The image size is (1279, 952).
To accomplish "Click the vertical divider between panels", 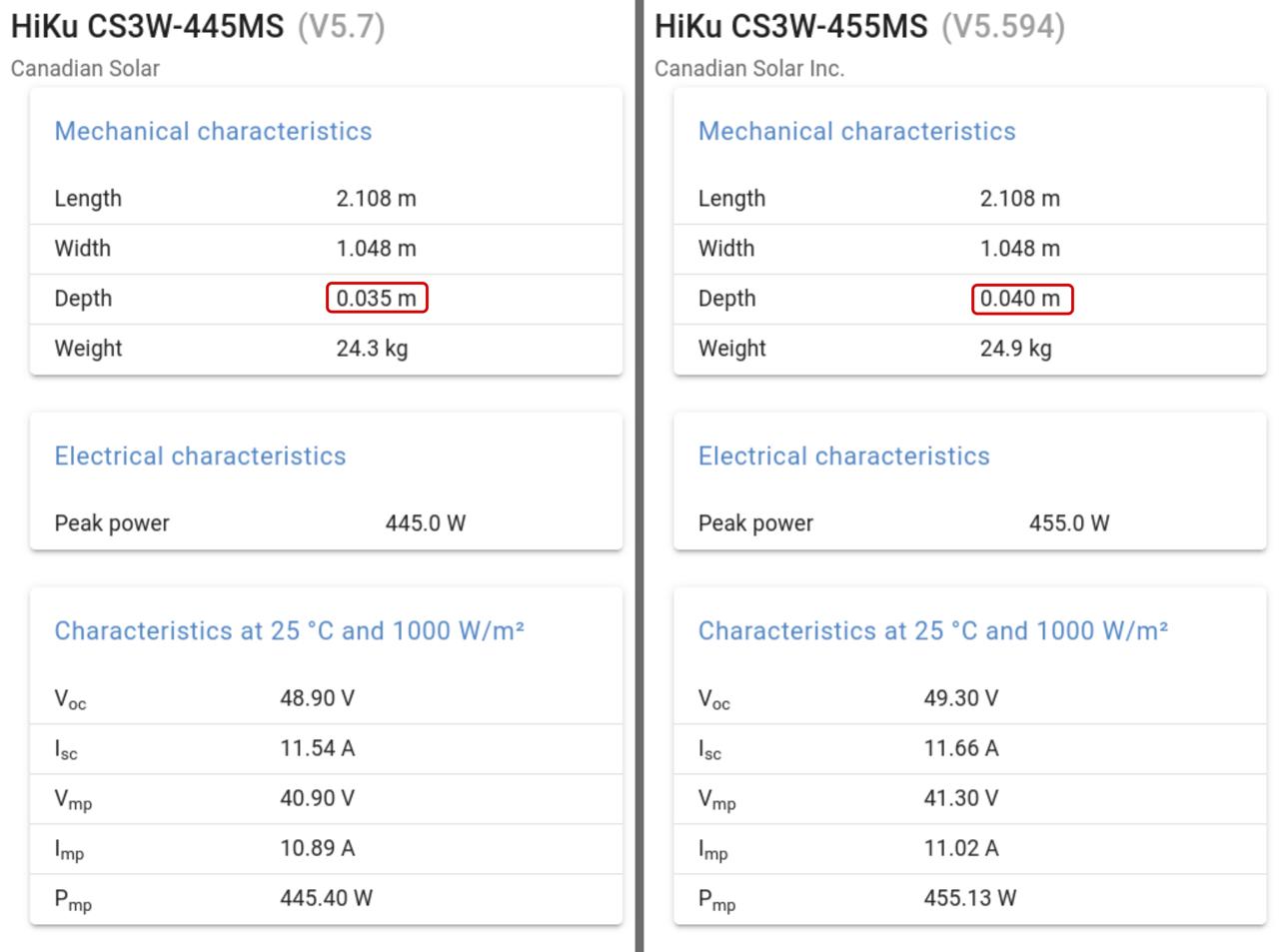I will click(639, 476).
